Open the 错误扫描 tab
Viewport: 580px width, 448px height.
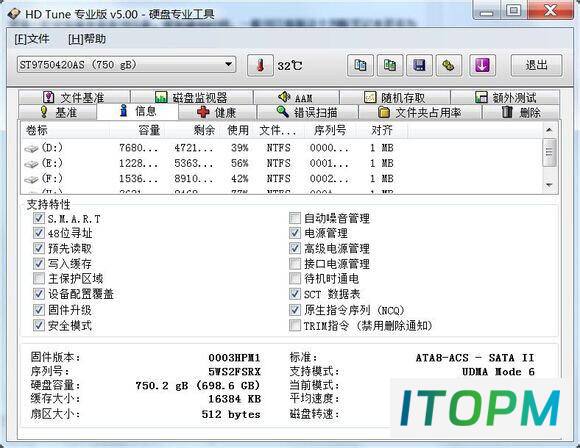coord(307,112)
